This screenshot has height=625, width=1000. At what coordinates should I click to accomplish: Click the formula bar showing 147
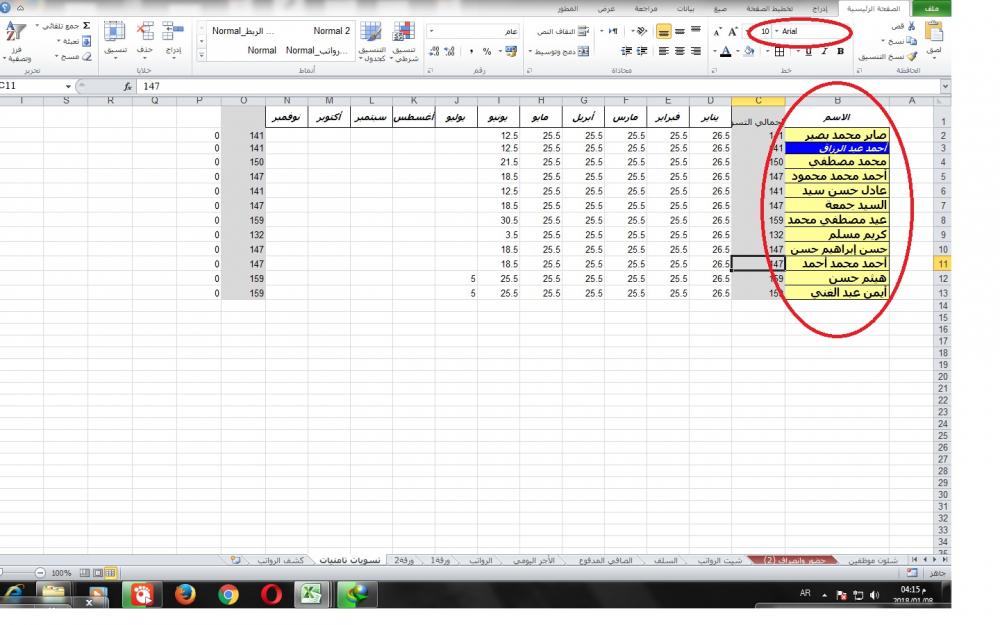(538, 86)
